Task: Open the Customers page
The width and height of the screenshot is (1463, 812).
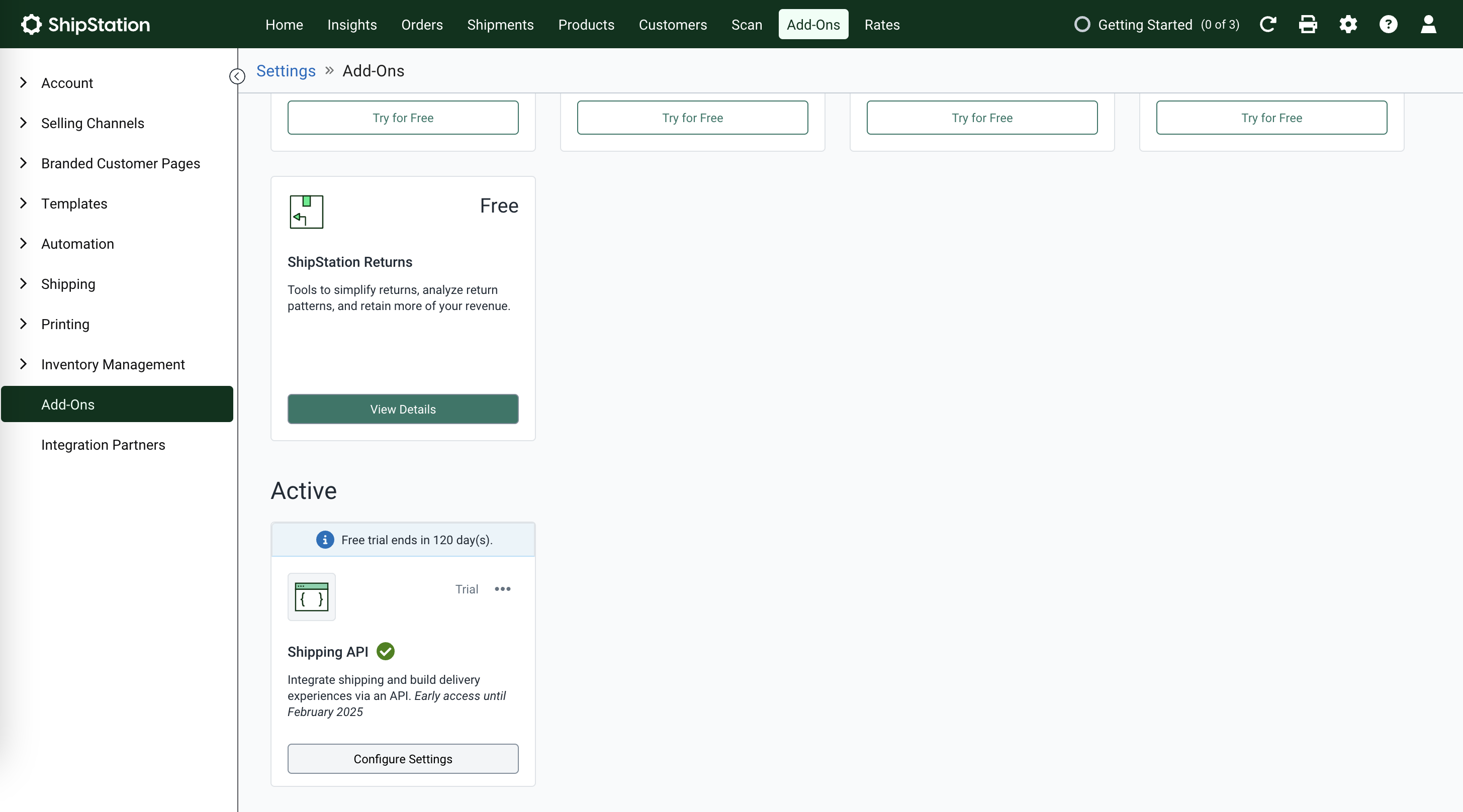Action: tap(673, 25)
